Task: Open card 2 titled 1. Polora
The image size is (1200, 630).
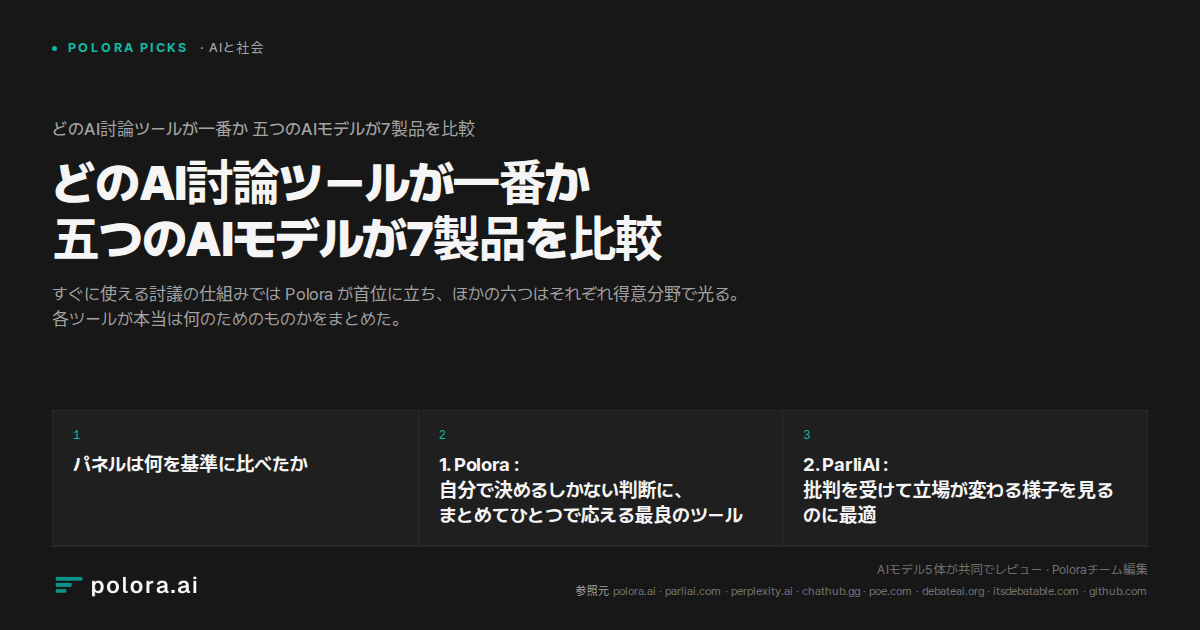Action: (x=600, y=478)
